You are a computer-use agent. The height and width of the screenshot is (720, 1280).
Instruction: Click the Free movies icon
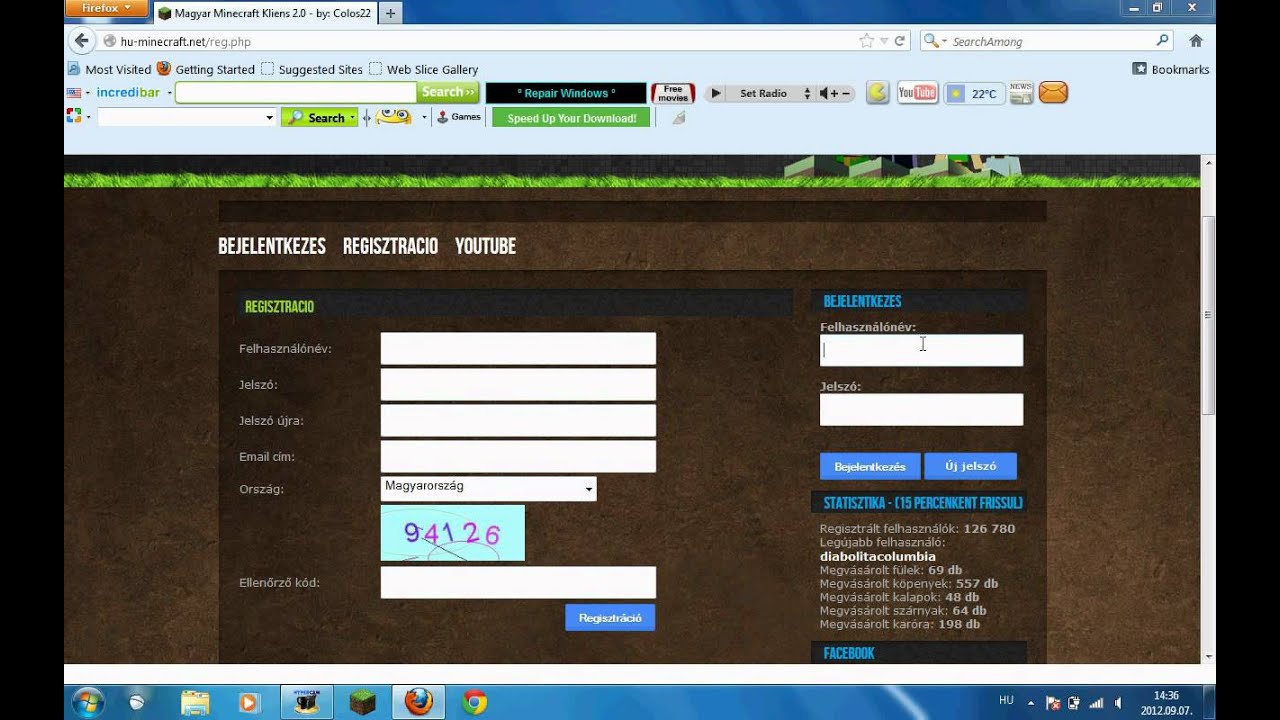coord(673,93)
